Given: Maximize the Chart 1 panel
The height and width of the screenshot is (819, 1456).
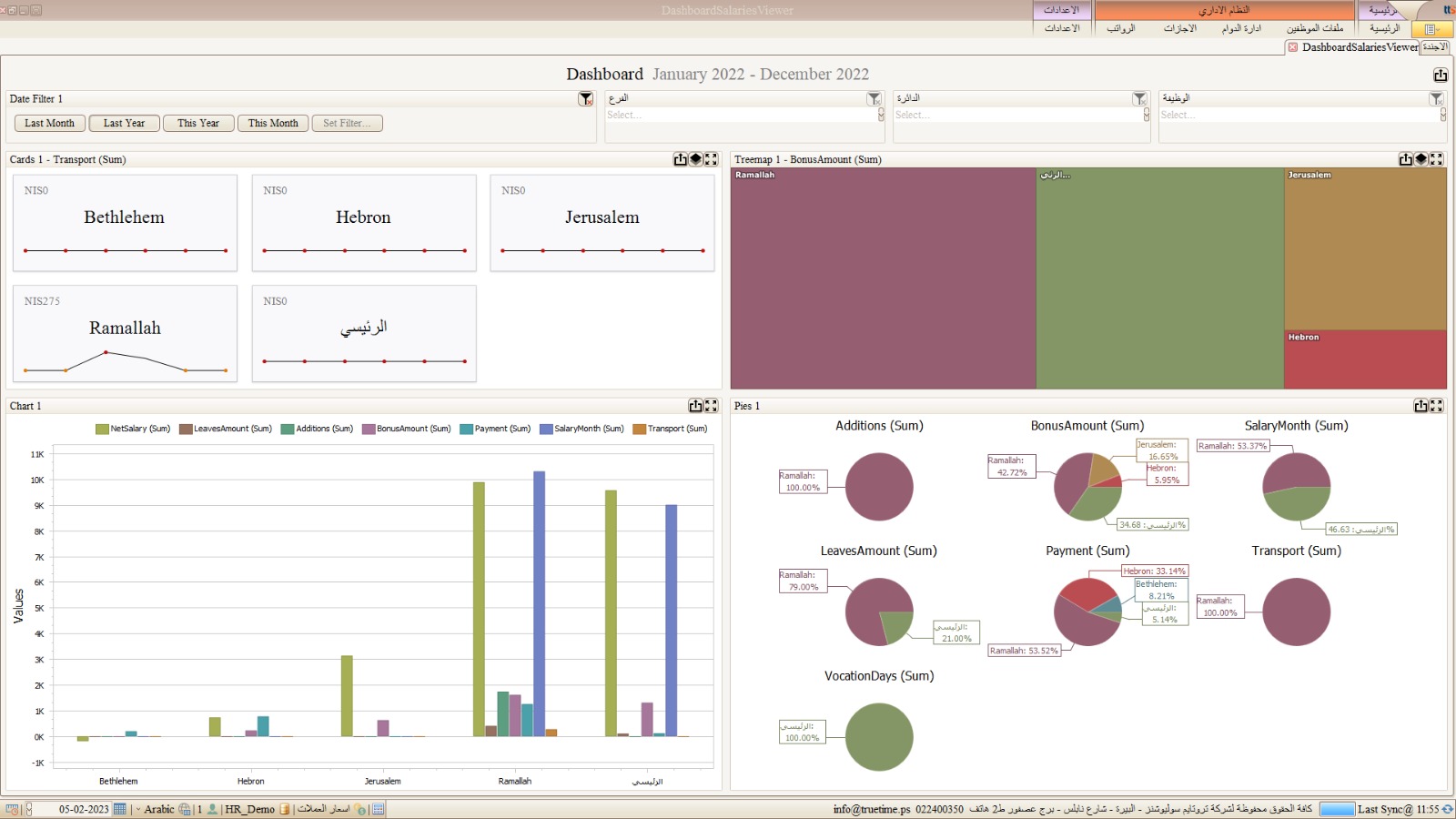Looking at the screenshot, I should (711, 406).
